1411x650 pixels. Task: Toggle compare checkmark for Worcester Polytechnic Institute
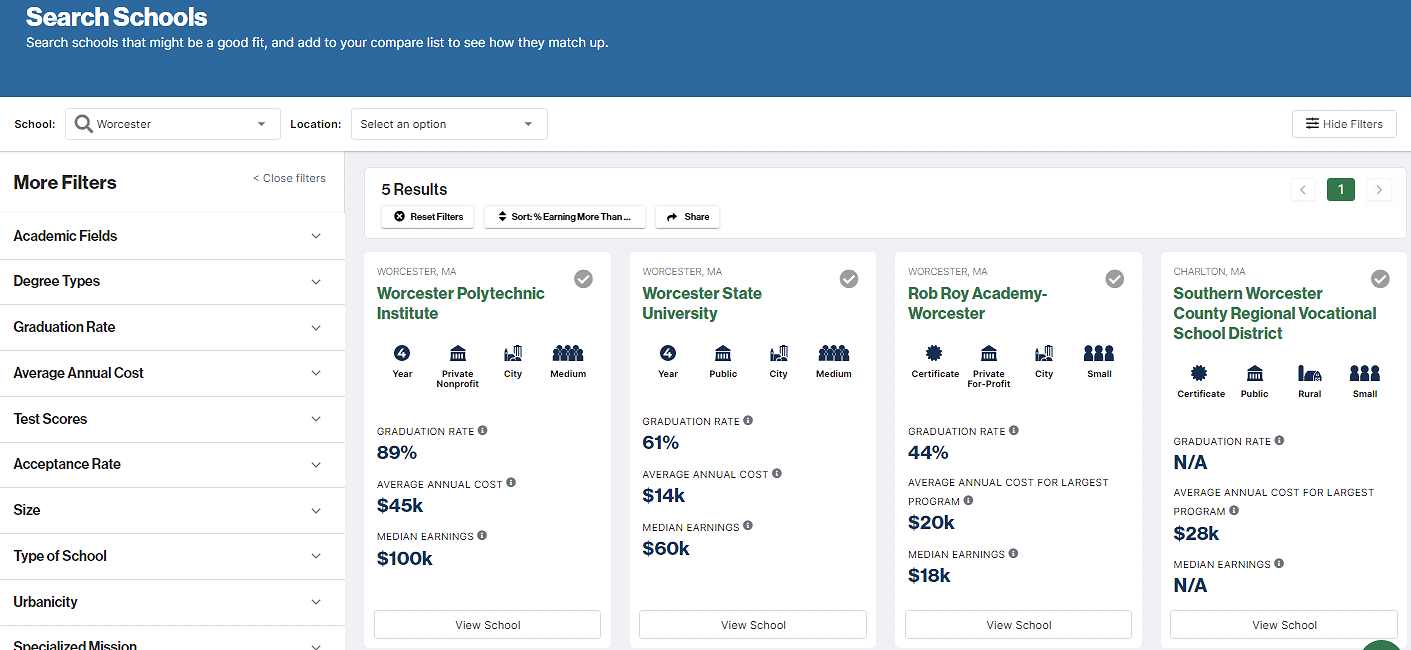click(x=583, y=279)
